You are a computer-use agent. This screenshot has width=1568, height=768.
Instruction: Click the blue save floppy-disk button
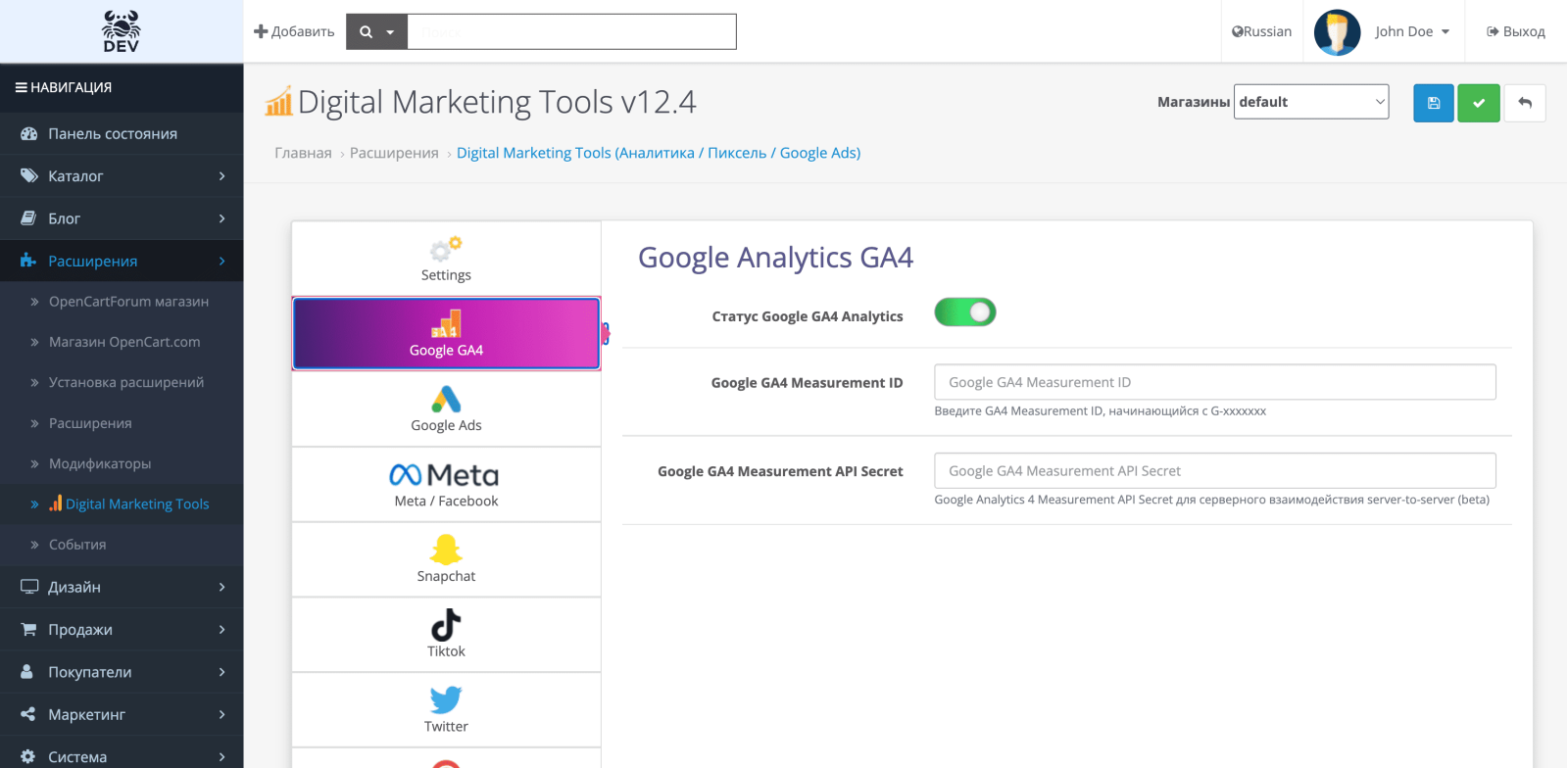(x=1434, y=103)
